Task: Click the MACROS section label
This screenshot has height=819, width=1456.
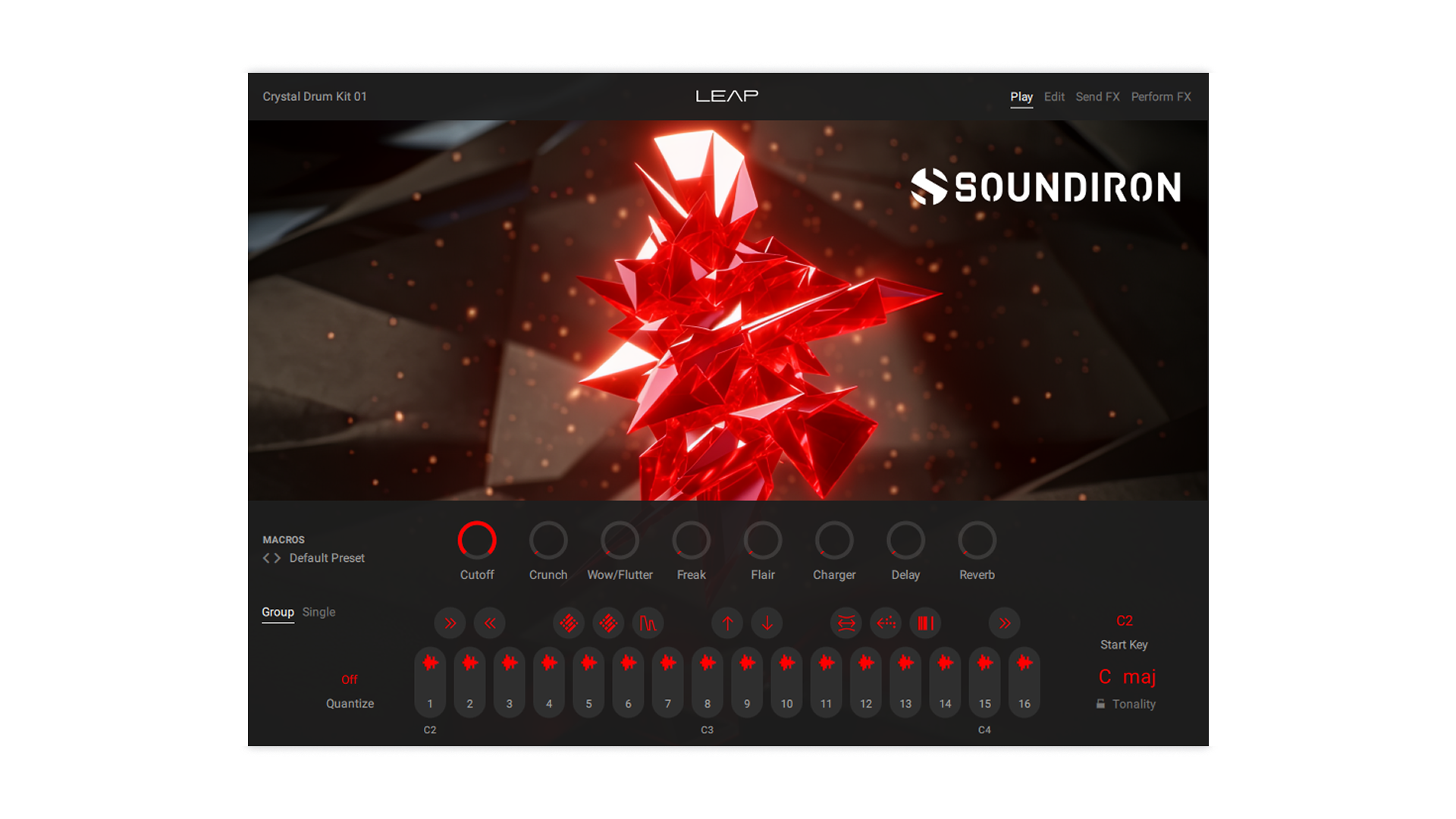Action: click(x=284, y=540)
